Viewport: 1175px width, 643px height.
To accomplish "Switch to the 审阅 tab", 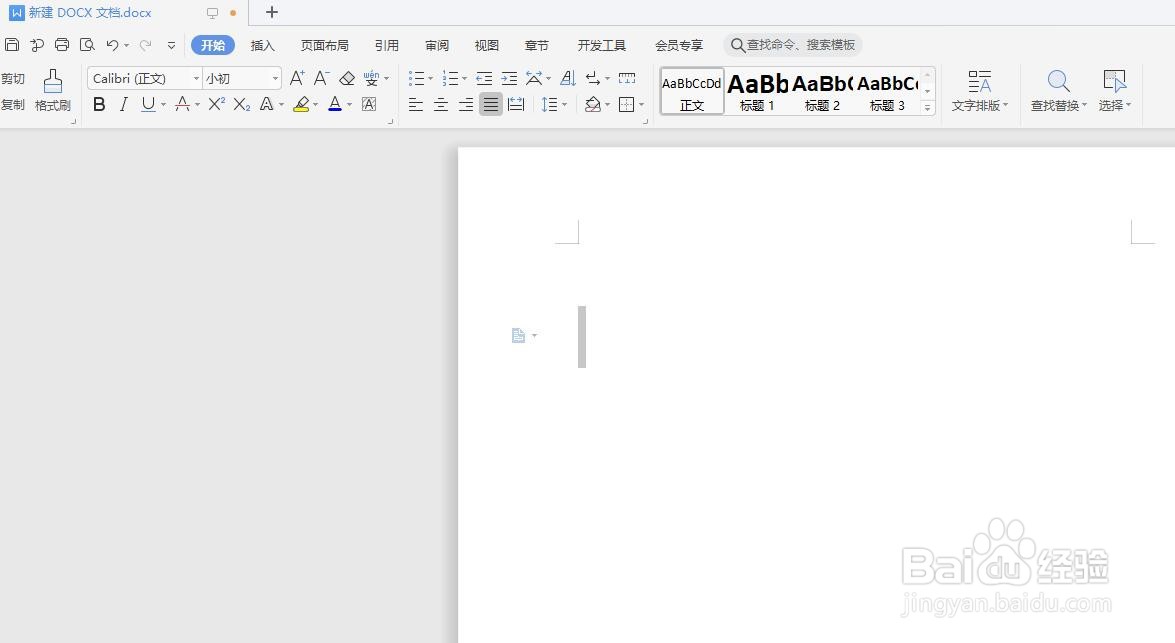I will click(437, 45).
